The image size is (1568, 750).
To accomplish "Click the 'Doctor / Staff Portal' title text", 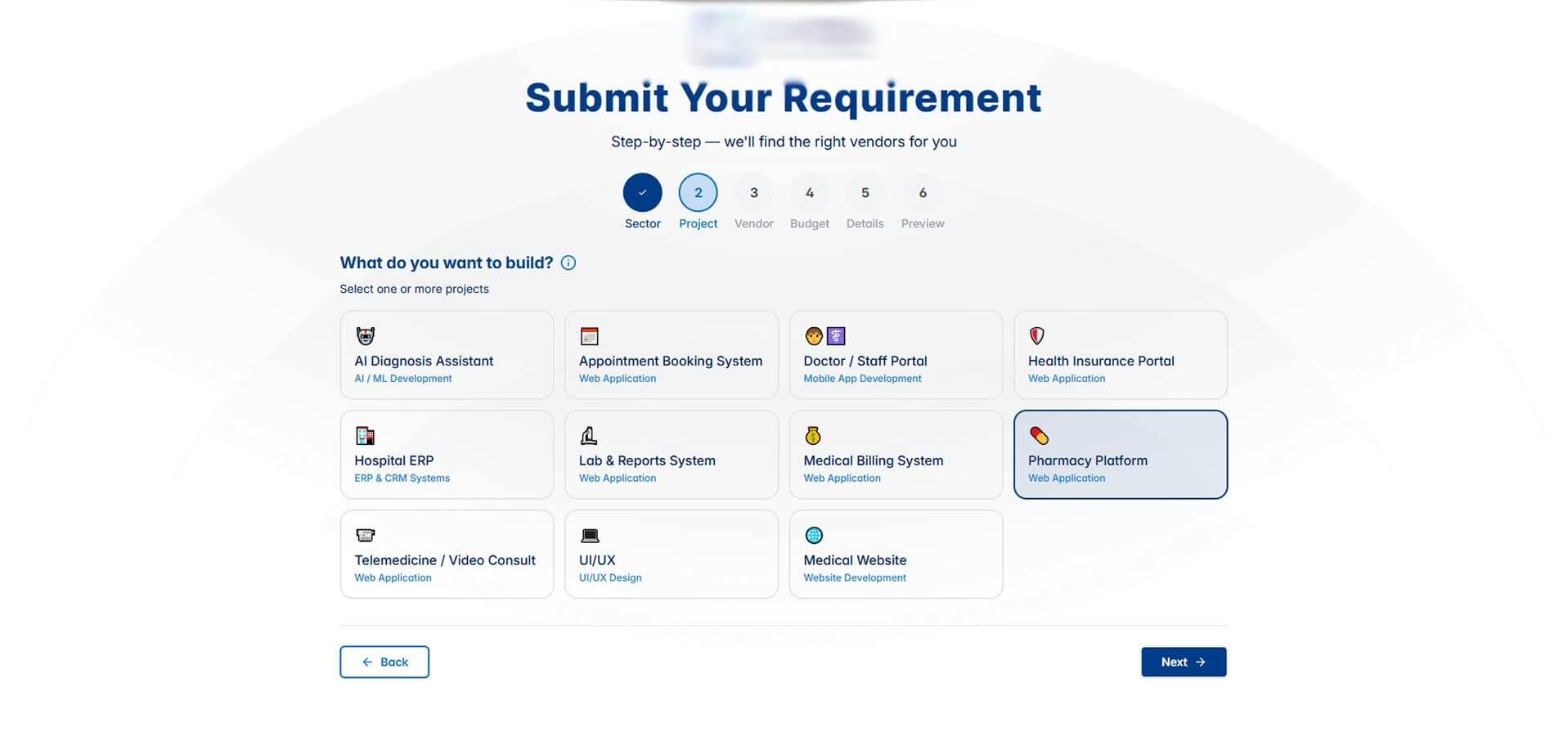I will click(865, 361).
